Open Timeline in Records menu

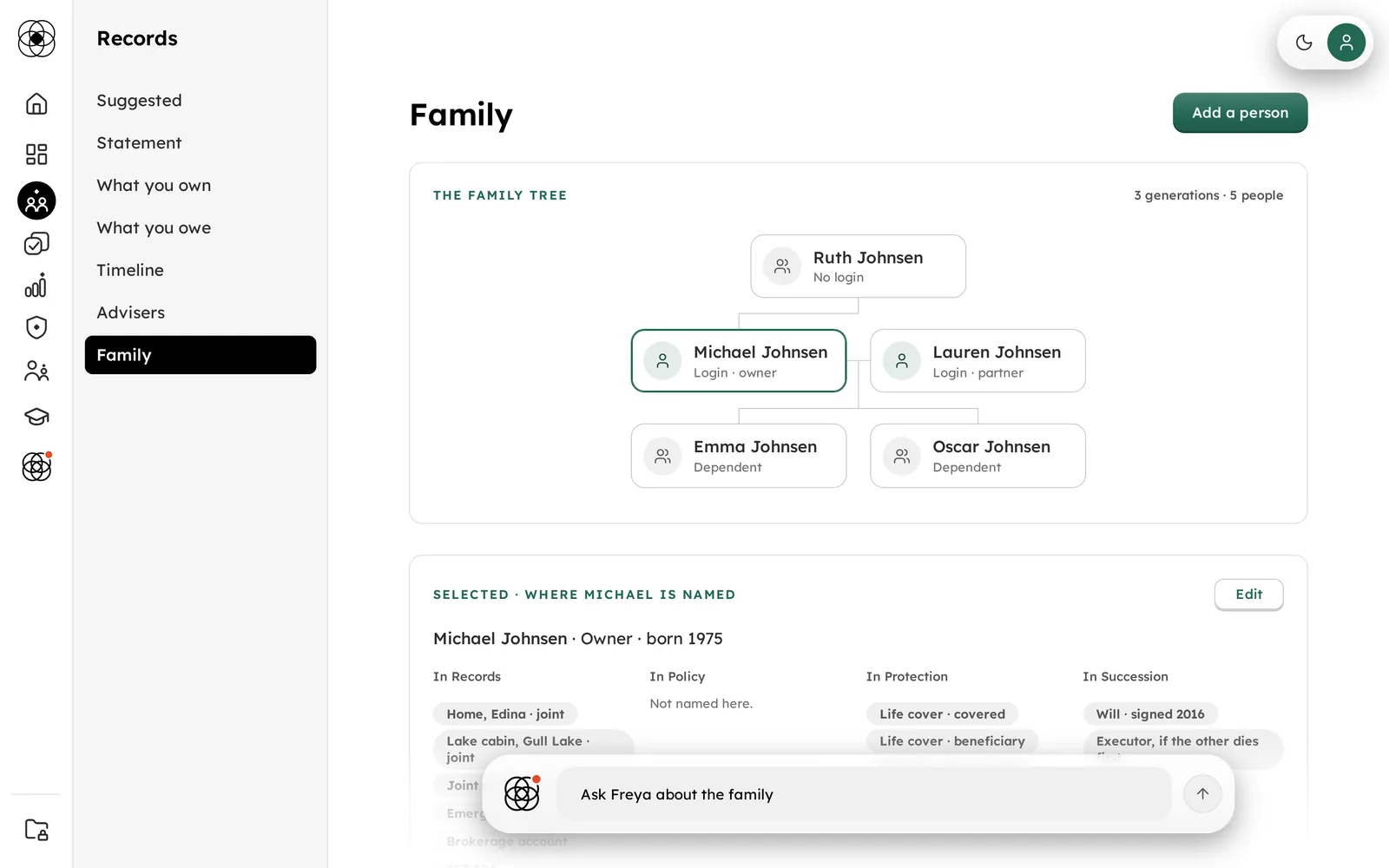click(201, 271)
